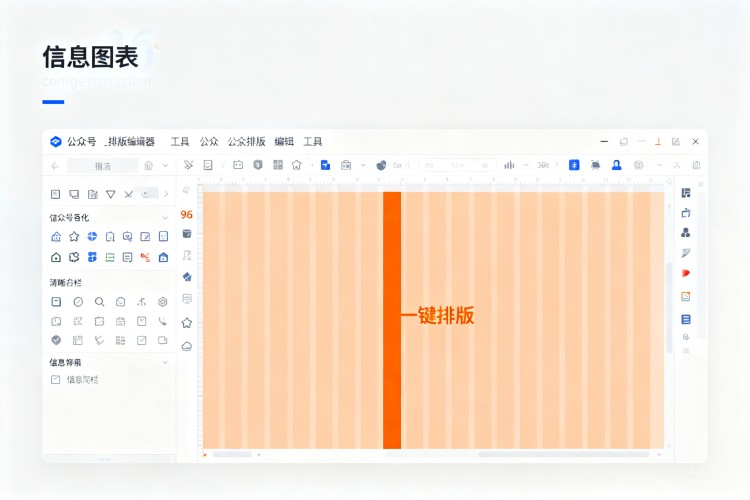Click the briefcase icon in the top toolbar

[346, 165]
